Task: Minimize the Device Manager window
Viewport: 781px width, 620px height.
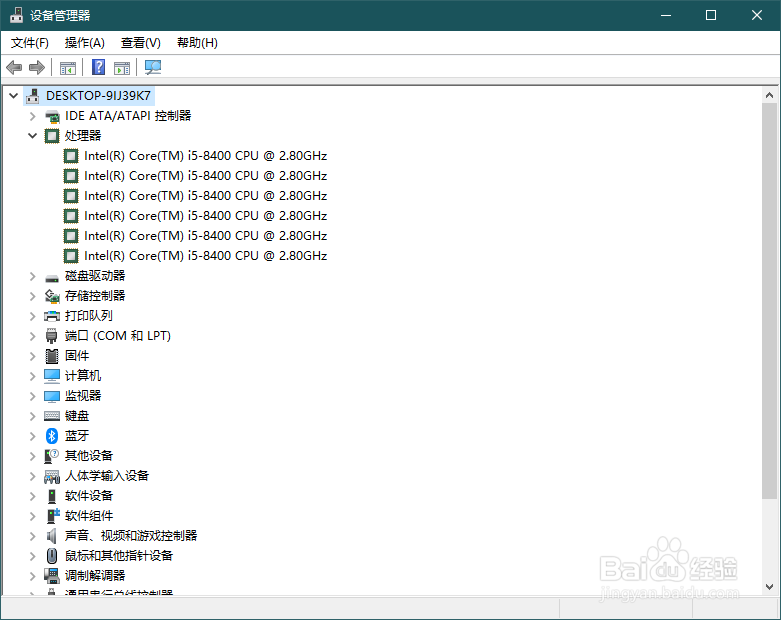Action: pyautogui.click(x=666, y=15)
